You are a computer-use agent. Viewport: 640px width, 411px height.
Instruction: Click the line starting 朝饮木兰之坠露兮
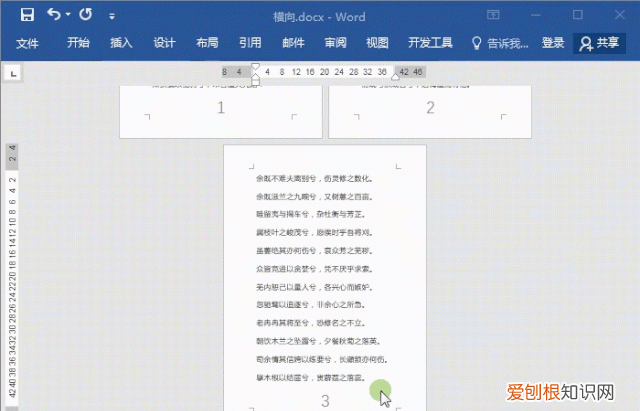point(318,341)
